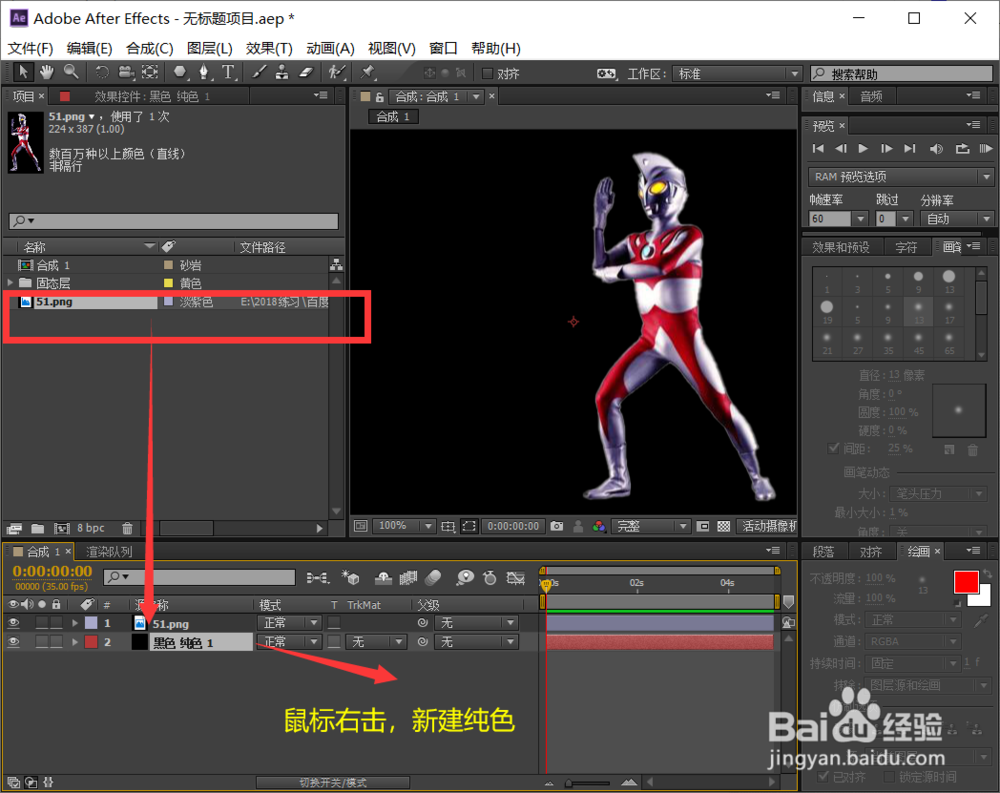The height and width of the screenshot is (793, 1000).
Task: Expand the 固态层 folder in Project panel
Action: (10, 283)
